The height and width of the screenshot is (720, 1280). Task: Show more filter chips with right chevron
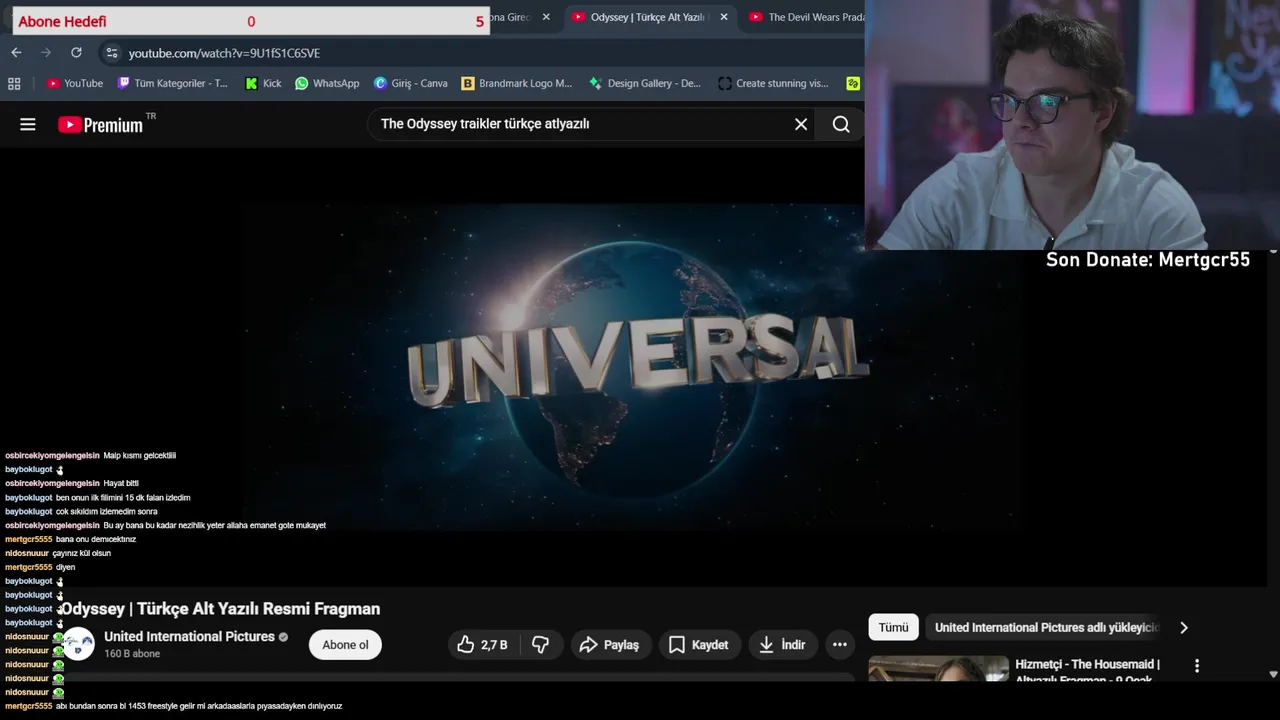(x=1184, y=628)
